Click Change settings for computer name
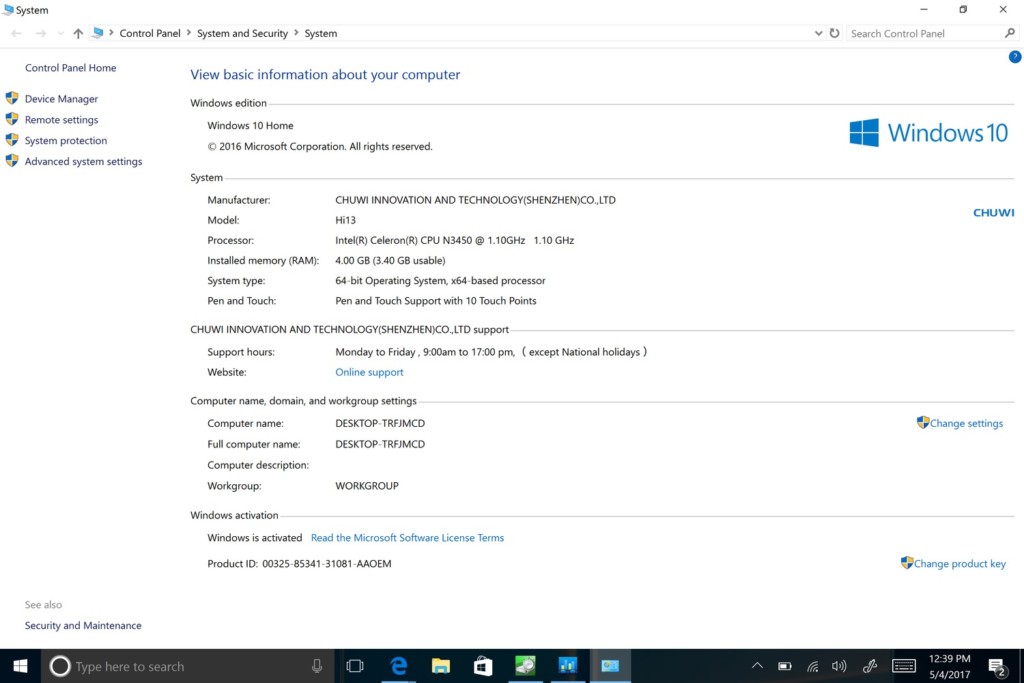Screen dimensions: 1024x683 tap(966, 423)
